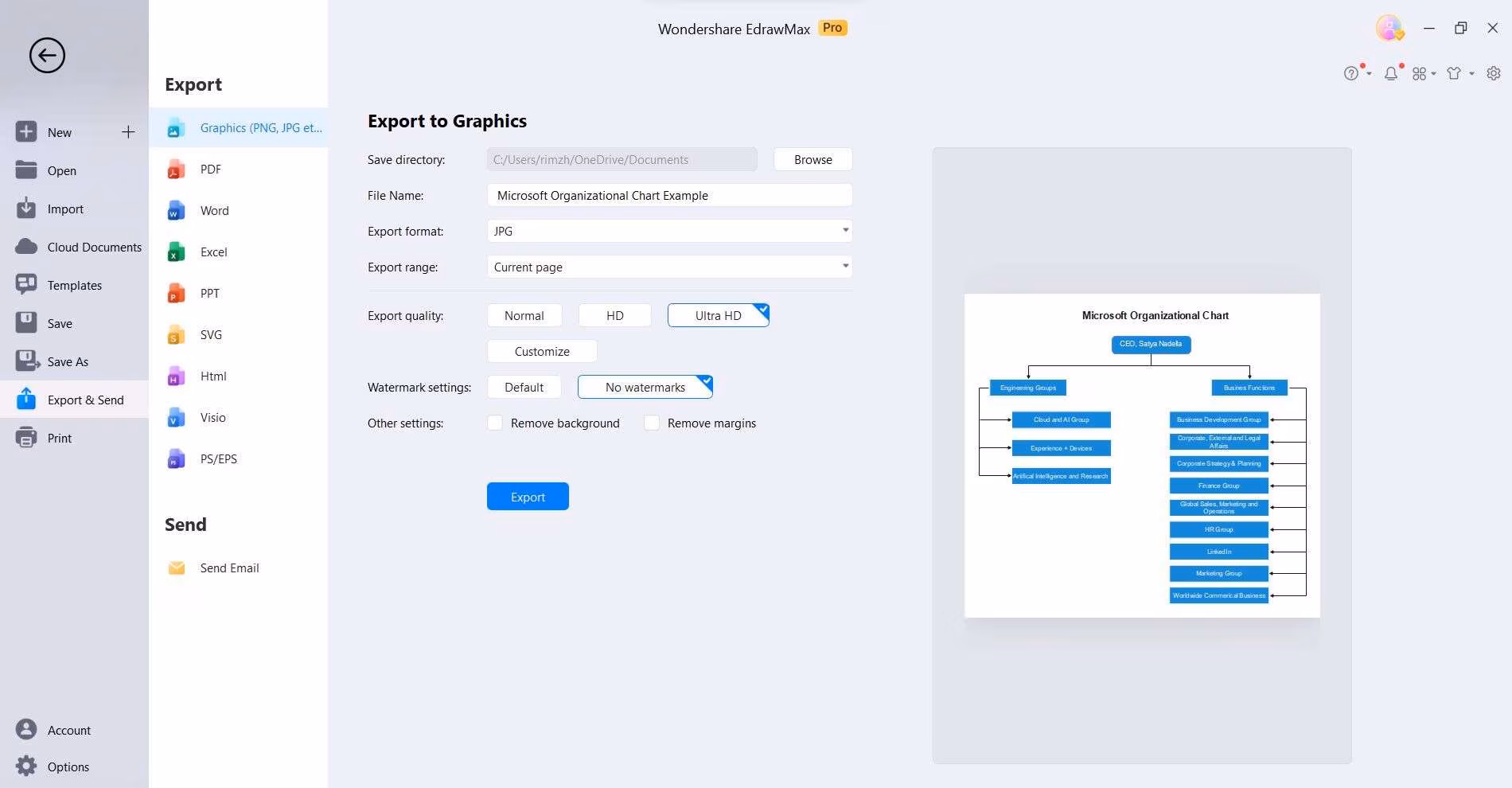This screenshot has width=1512, height=788.
Task: Open the apps grid icon
Action: [1419, 73]
